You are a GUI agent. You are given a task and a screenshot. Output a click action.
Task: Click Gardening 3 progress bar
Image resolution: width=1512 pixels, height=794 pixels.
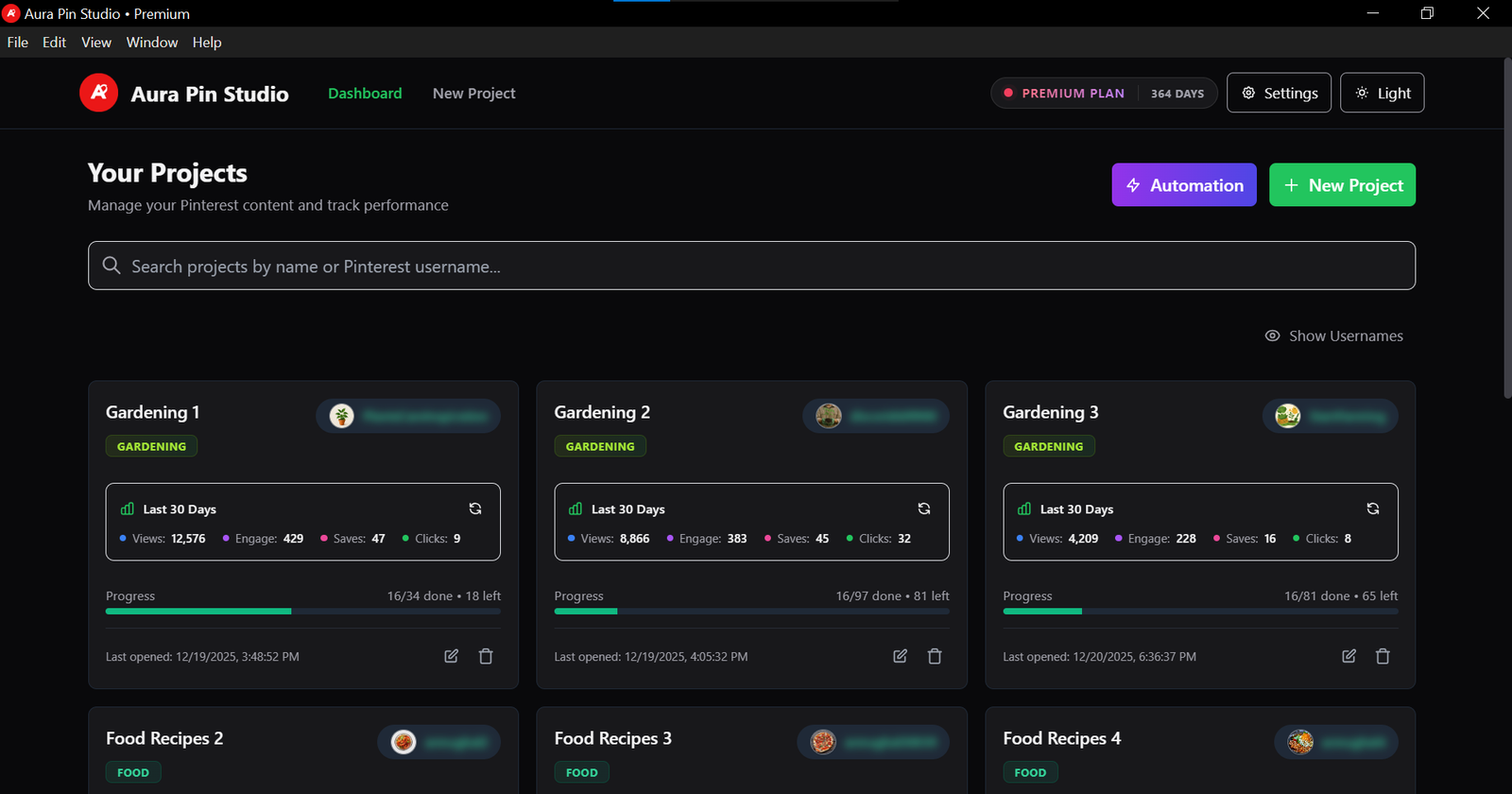click(1200, 612)
